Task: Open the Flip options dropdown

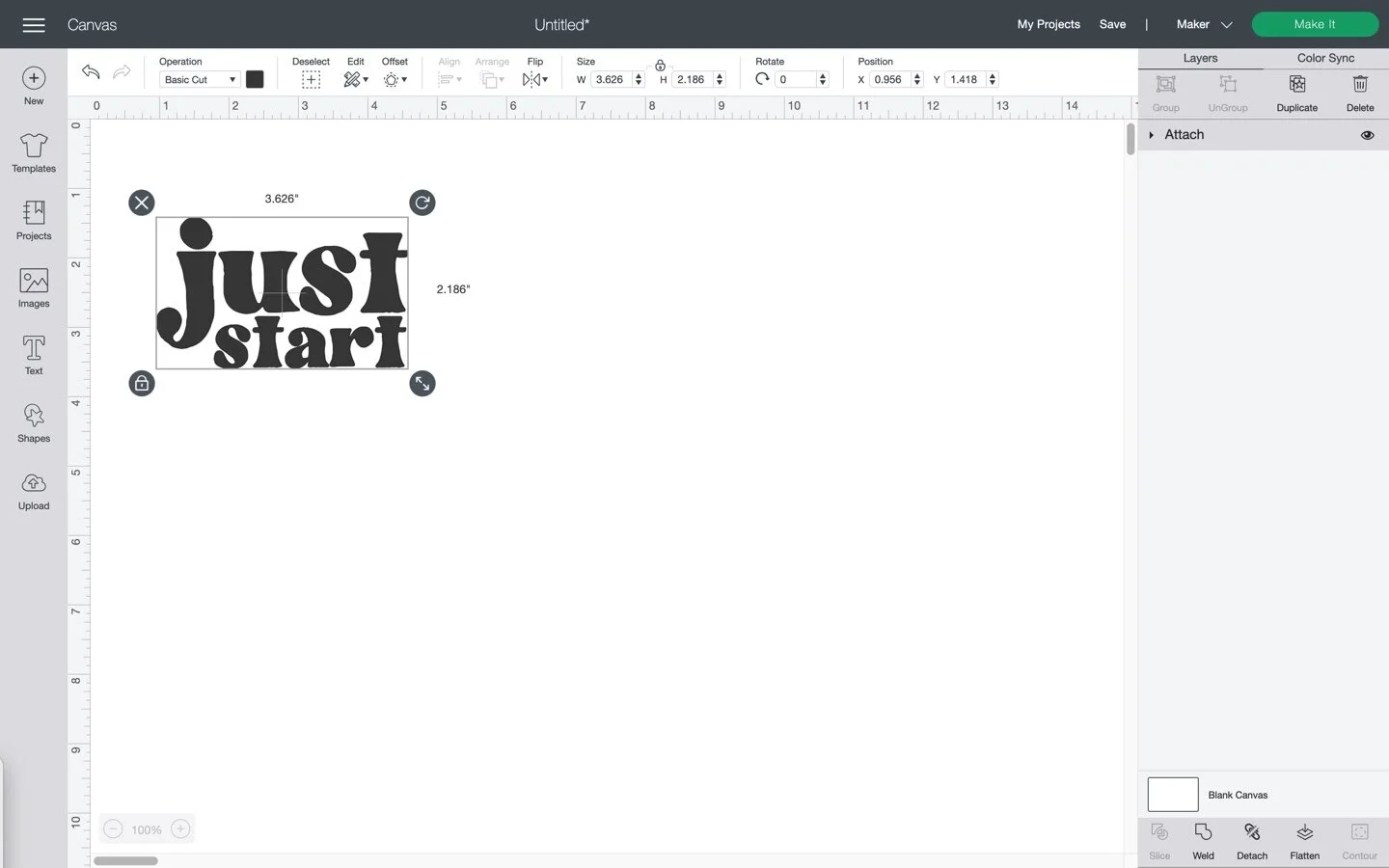Action: click(x=545, y=79)
